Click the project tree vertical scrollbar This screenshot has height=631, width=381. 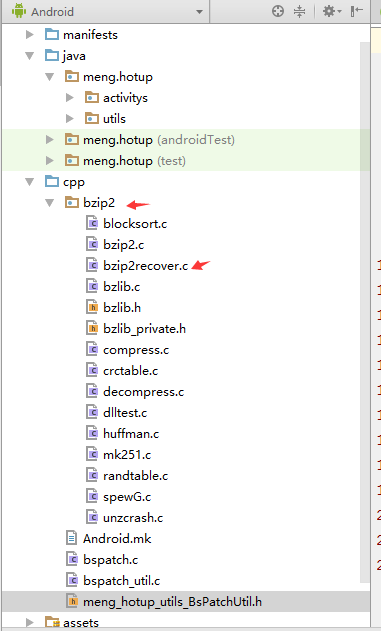[x=365, y=312]
